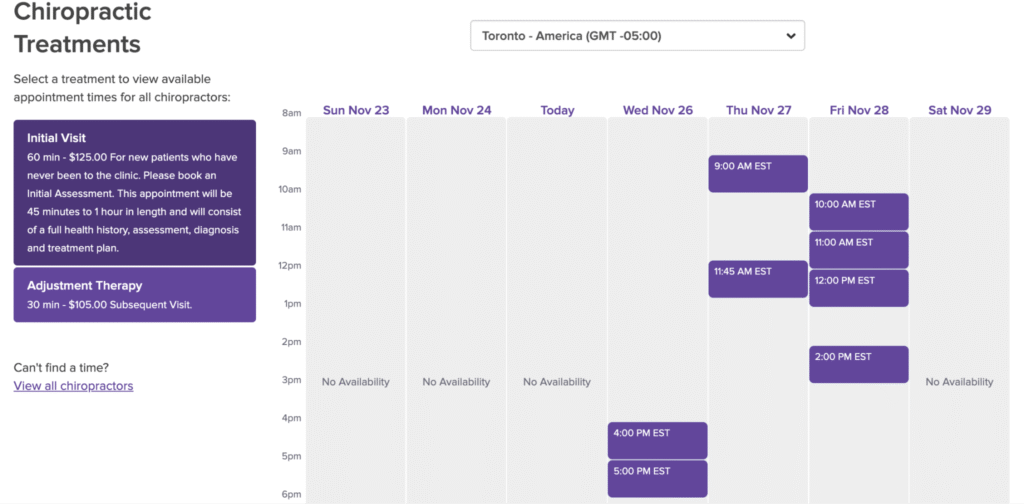Screen dimensions: 1024x504
Task: Click the Wed Nov 26 column header
Action: tap(657, 110)
